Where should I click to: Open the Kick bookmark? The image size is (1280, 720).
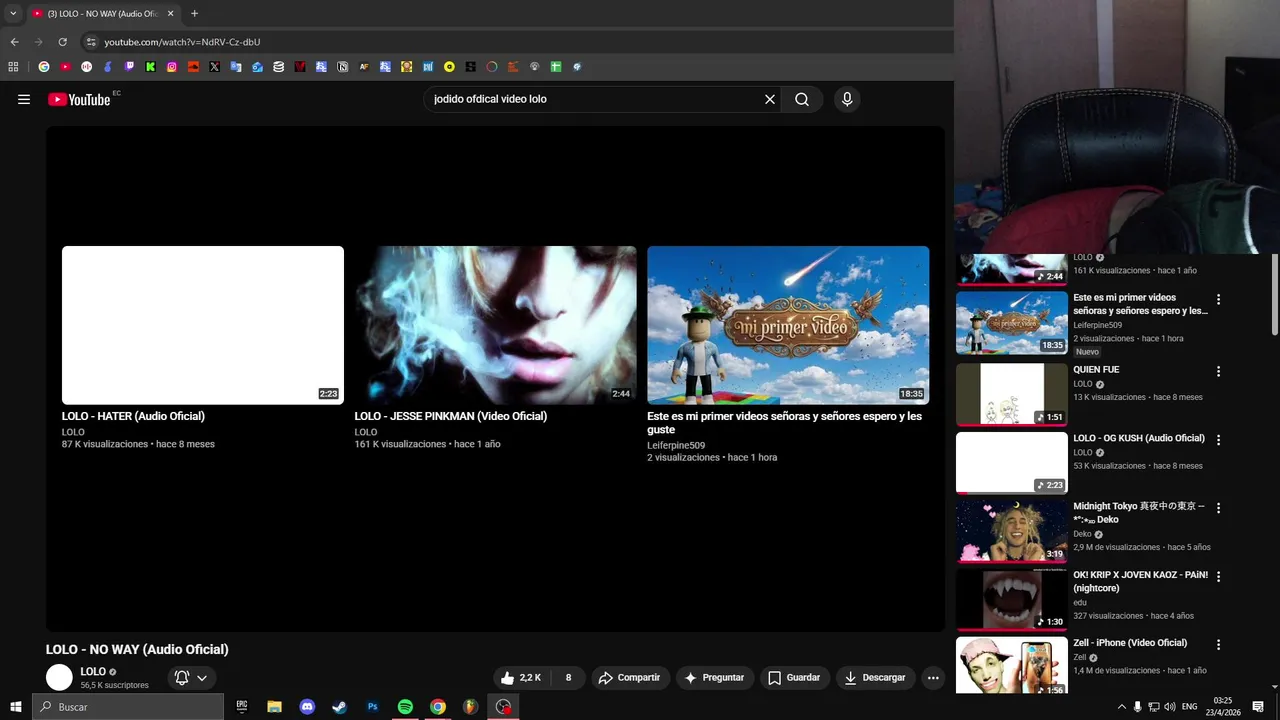150,67
